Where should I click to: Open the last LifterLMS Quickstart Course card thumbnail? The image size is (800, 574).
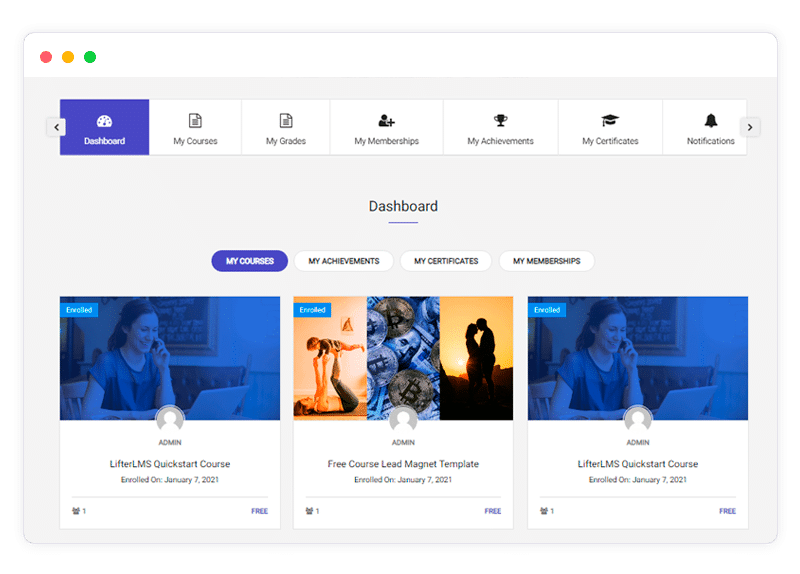click(638, 358)
